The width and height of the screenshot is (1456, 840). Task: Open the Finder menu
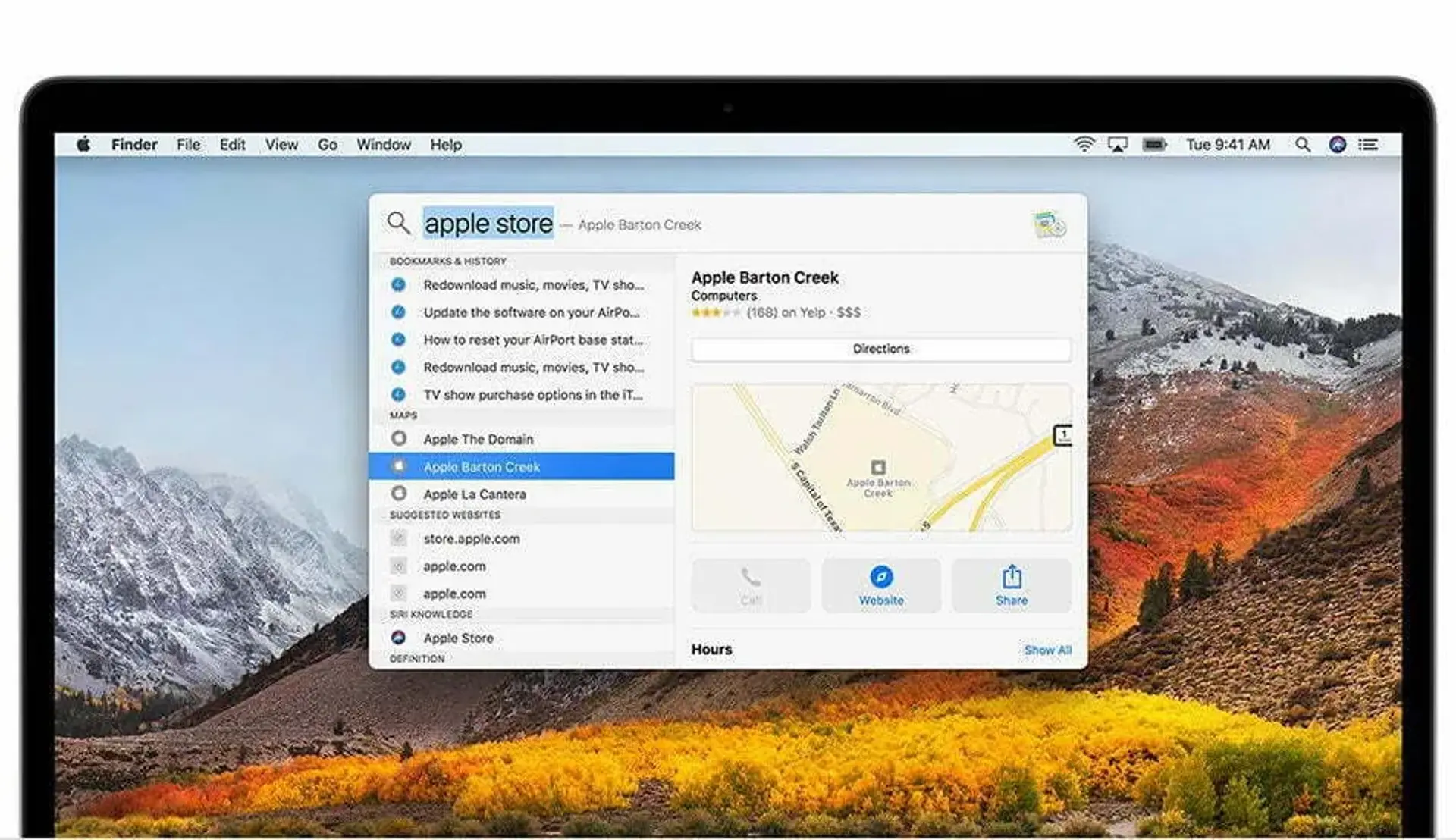point(134,144)
